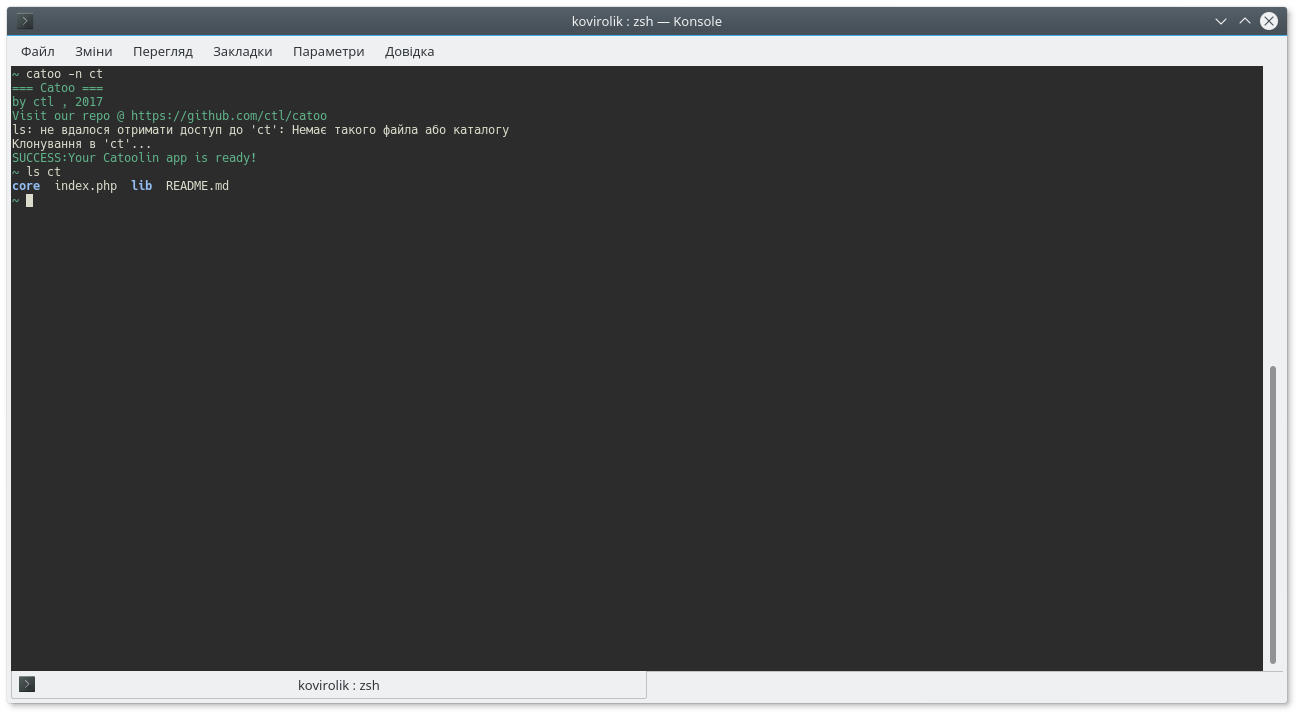Click the ls error line about 'ct'
This screenshot has width=1300, height=716.
click(x=260, y=130)
